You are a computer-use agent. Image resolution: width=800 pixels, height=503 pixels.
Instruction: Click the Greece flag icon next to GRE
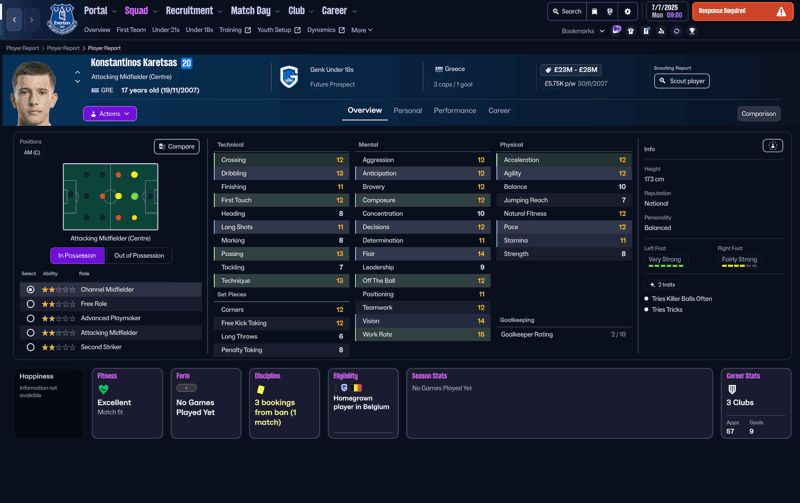tap(95, 90)
